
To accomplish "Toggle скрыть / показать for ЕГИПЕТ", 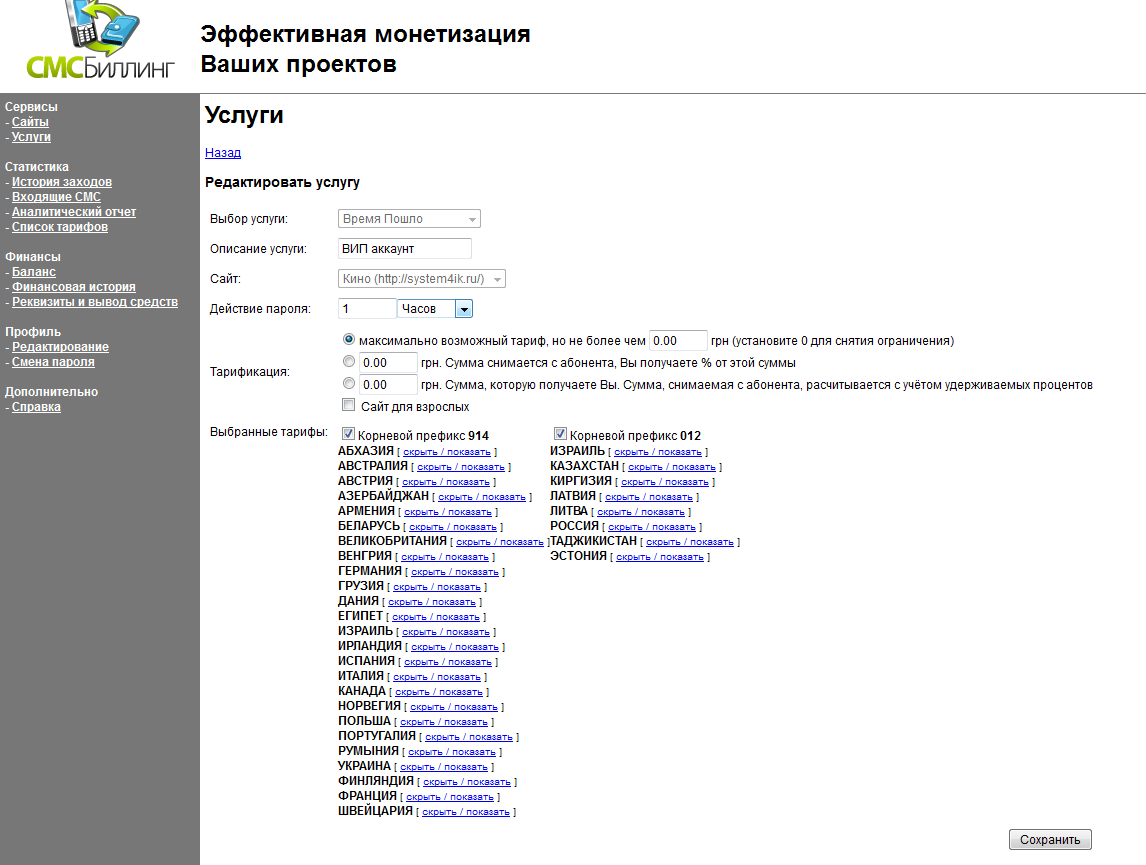I will [436, 617].
